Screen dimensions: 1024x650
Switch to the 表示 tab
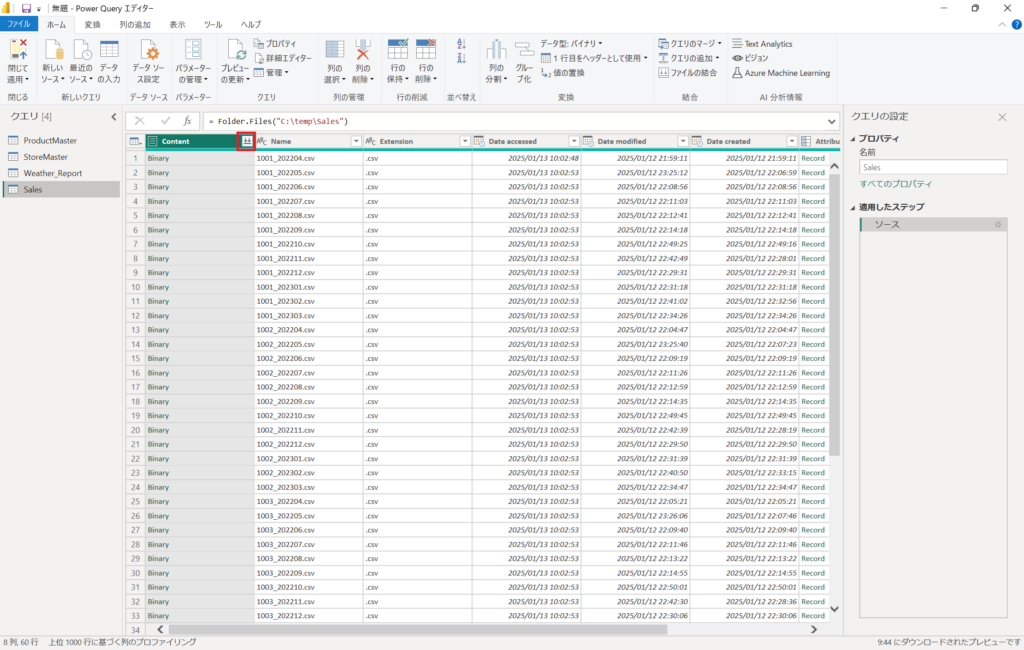(178, 24)
